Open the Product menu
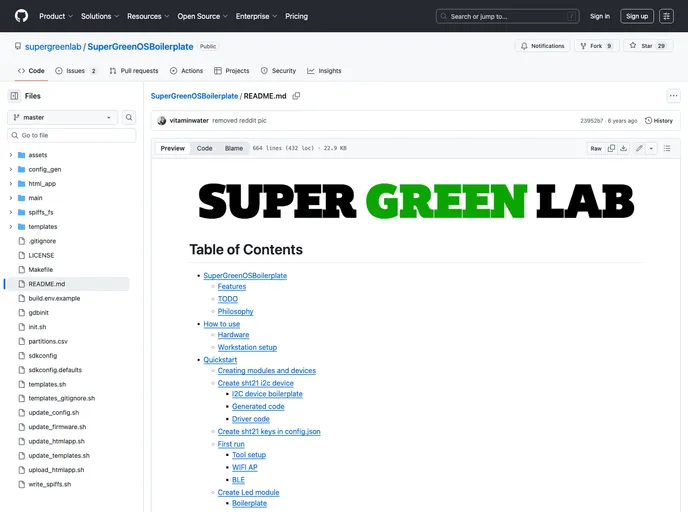This screenshot has width=688, height=512. click(x=56, y=16)
